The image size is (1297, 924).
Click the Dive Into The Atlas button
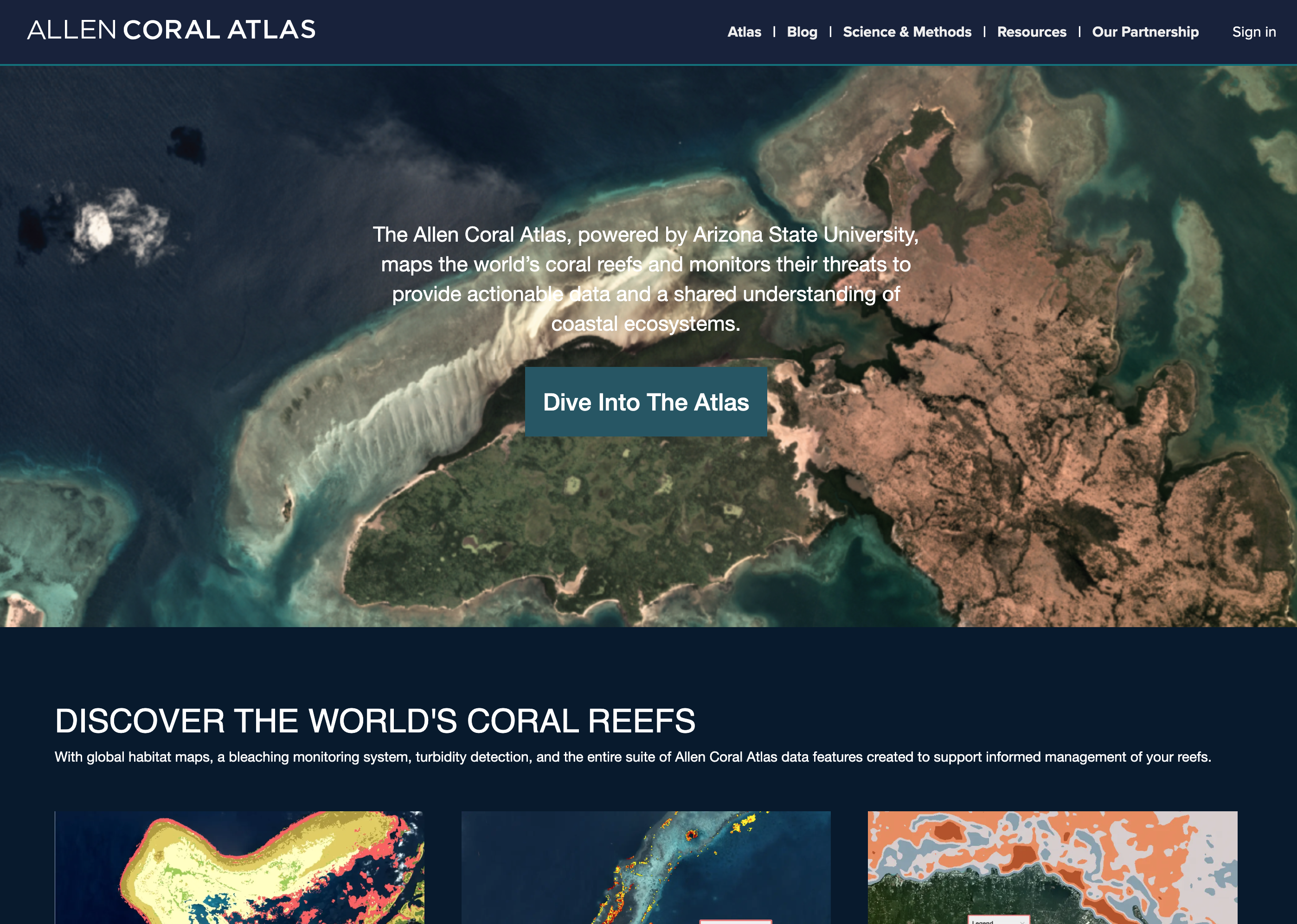pyautogui.click(x=646, y=402)
